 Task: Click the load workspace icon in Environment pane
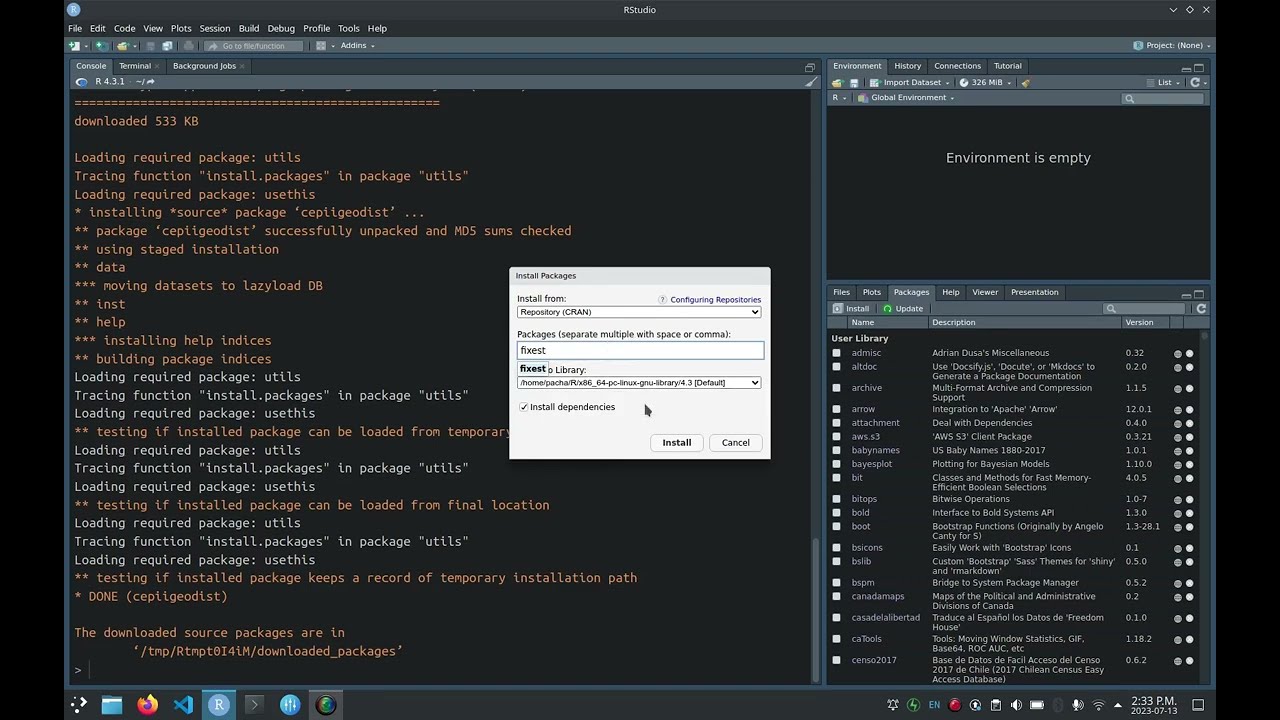pyautogui.click(x=838, y=83)
